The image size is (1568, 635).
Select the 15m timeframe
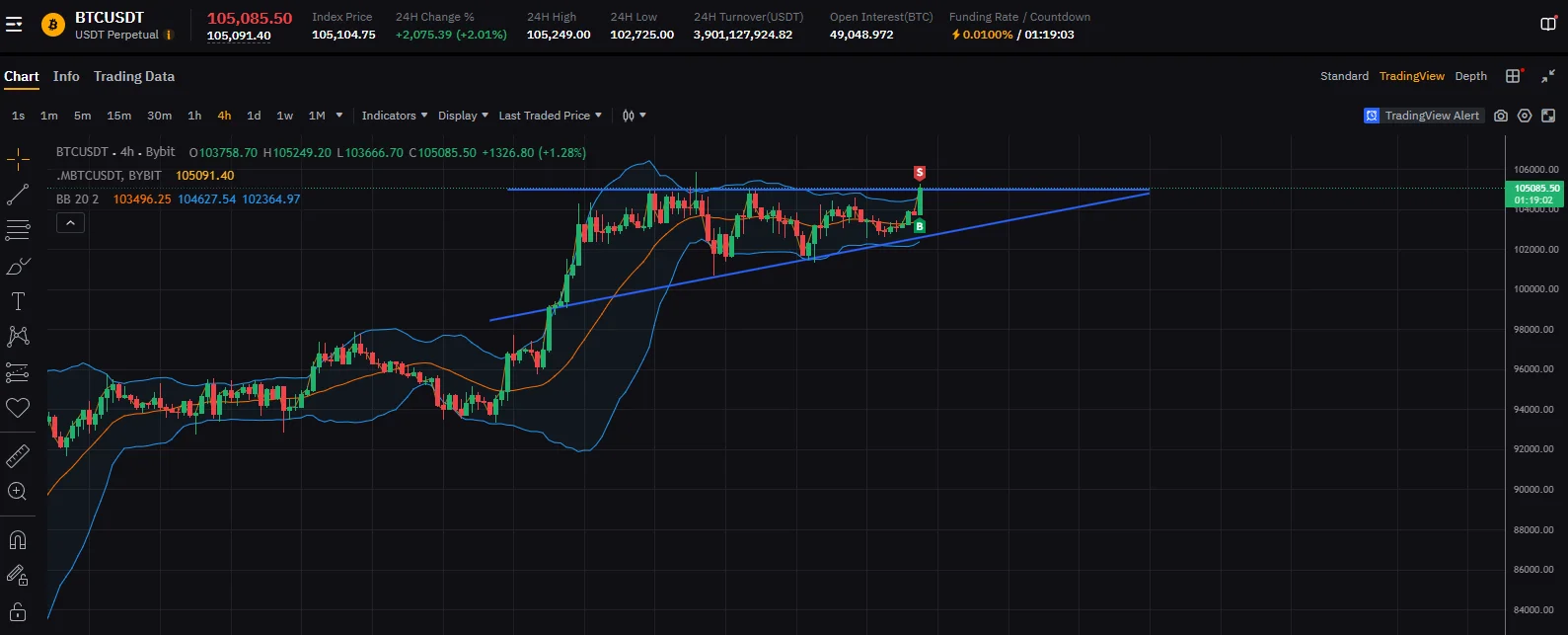pos(118,116)
